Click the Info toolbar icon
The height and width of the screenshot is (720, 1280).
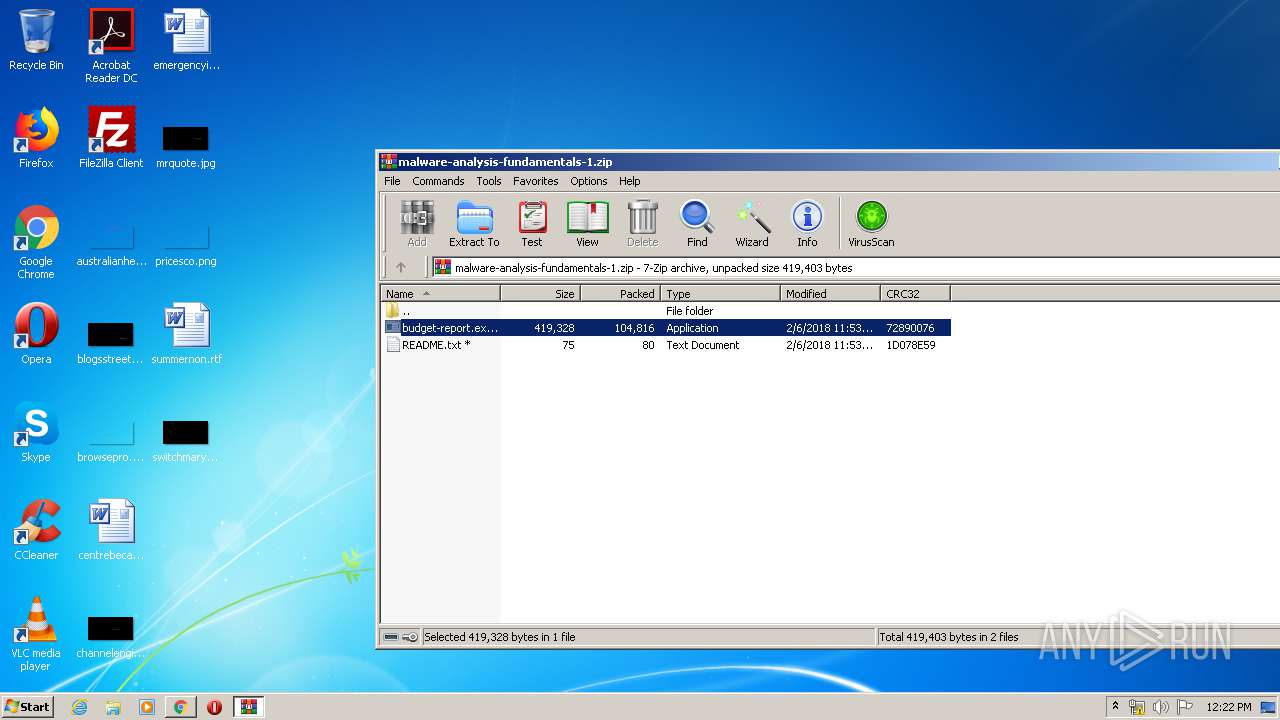point(807,224)
